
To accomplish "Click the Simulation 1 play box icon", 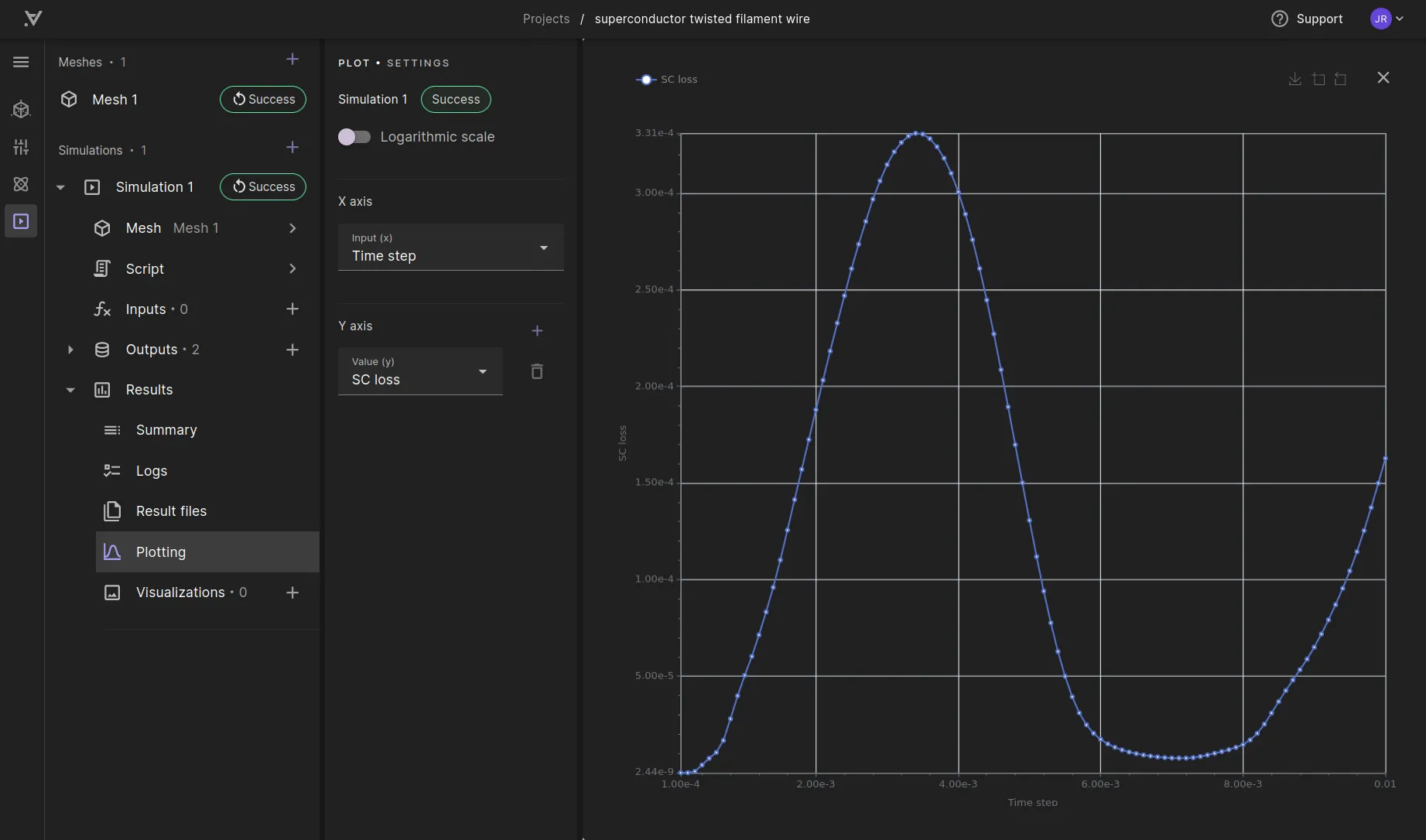I will (92, 187).
